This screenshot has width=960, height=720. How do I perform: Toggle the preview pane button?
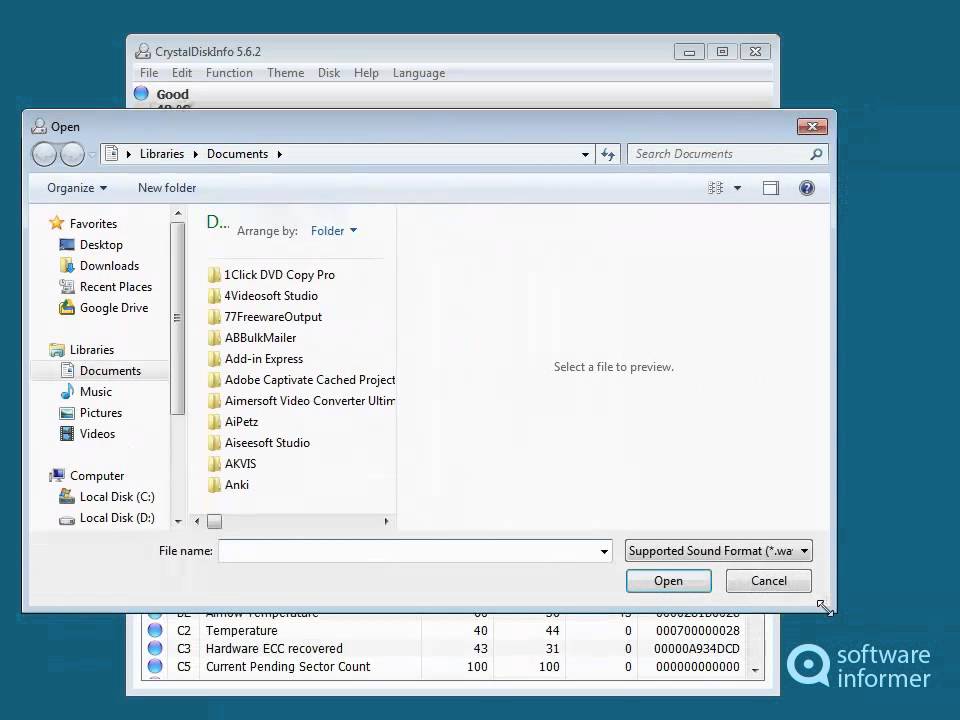tap(771, 188)
